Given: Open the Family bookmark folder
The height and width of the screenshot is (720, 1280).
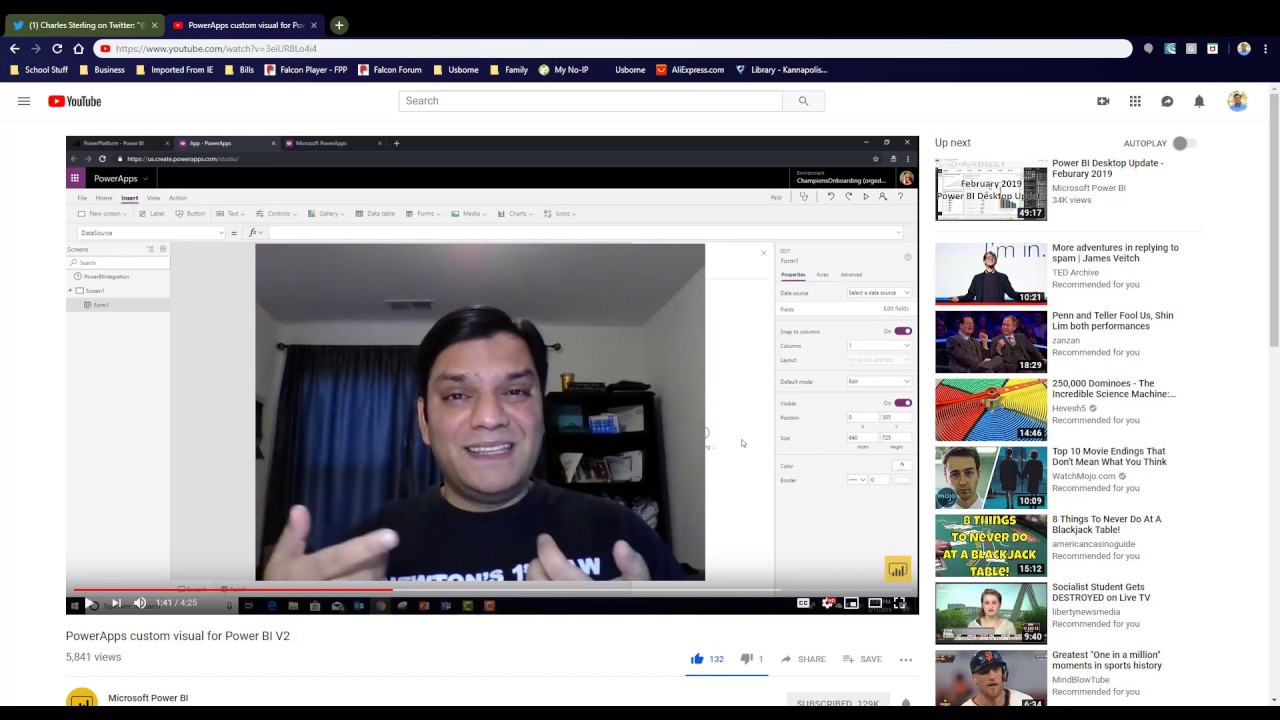Looking at the screenshot, I should tap(509, 70).
